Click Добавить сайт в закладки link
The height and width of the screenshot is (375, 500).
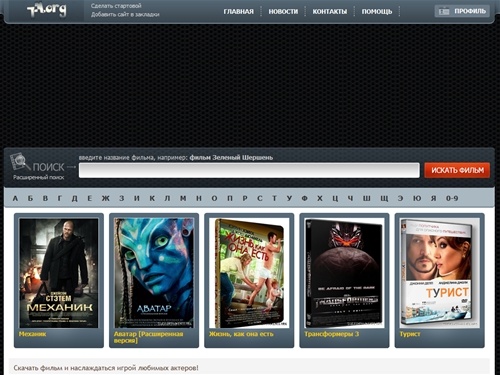coord(125,15)
